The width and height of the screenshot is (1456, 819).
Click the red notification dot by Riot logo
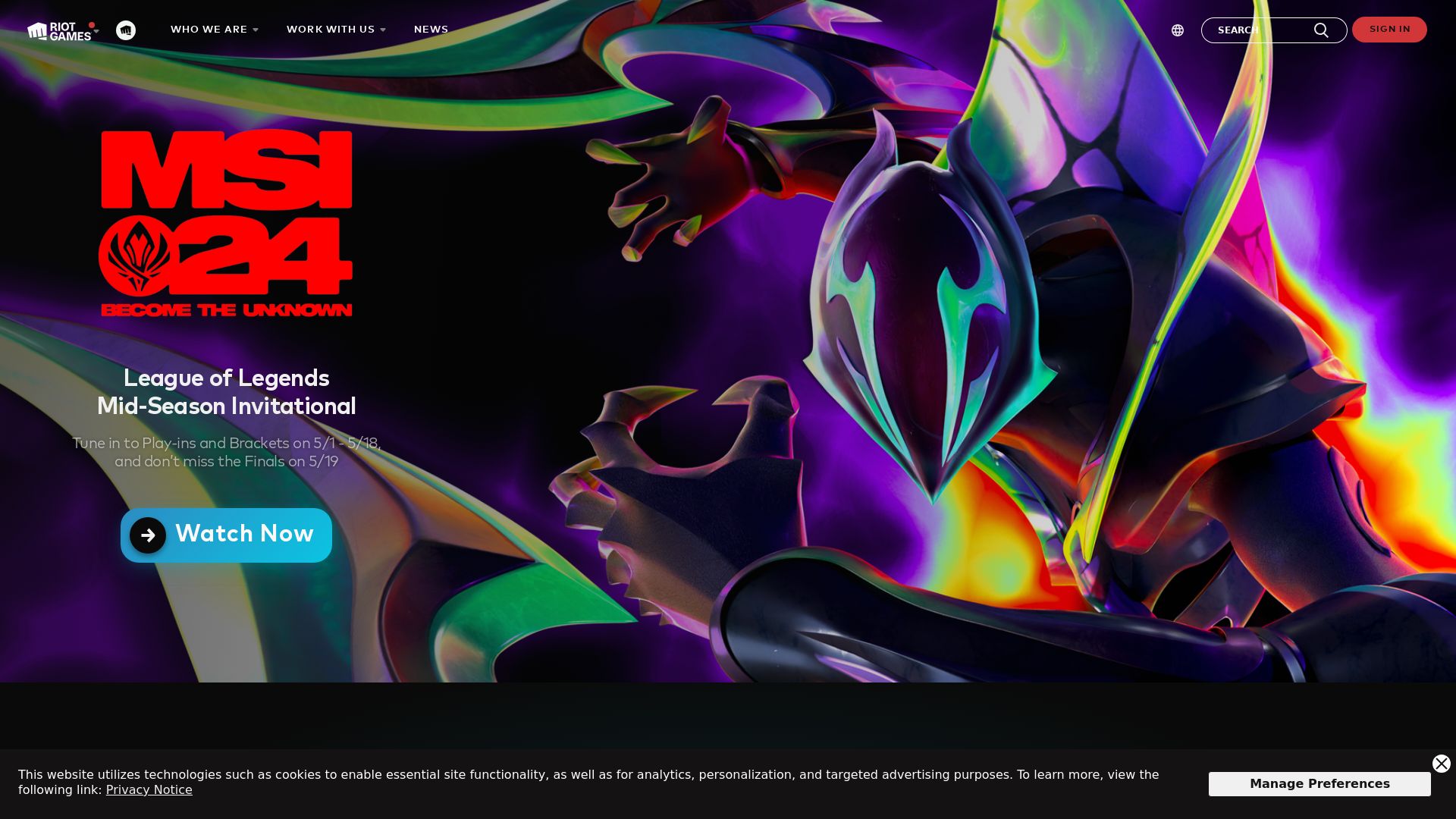[x=92, y=25]
